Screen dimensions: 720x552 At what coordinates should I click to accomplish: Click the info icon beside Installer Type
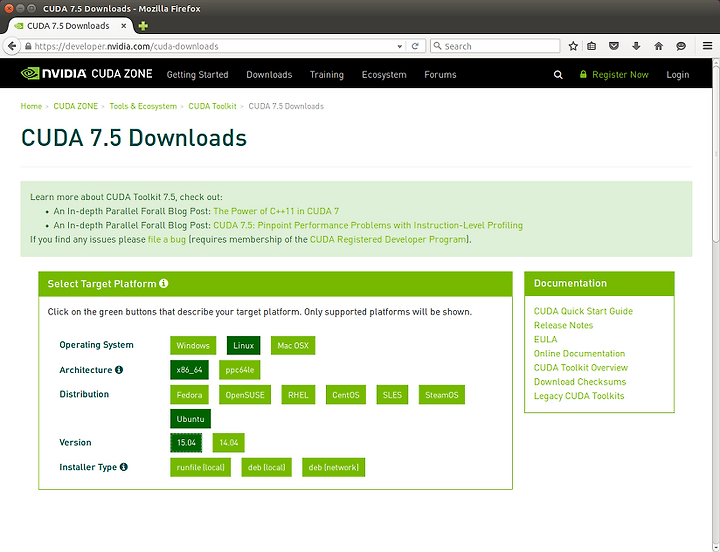tap(124, 467)
